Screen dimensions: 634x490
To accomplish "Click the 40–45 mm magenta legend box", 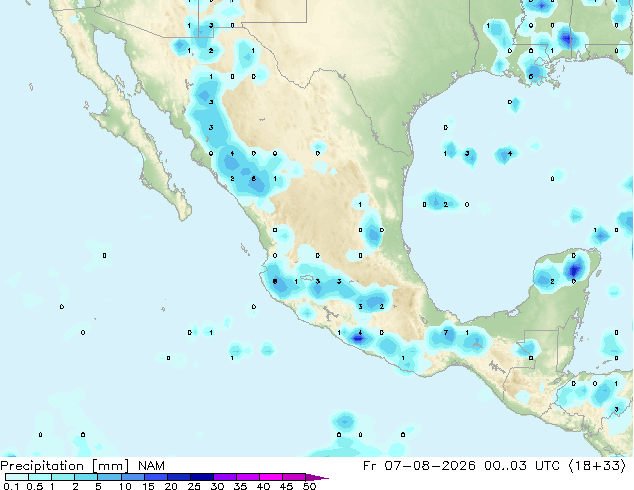I will [271, 477].
